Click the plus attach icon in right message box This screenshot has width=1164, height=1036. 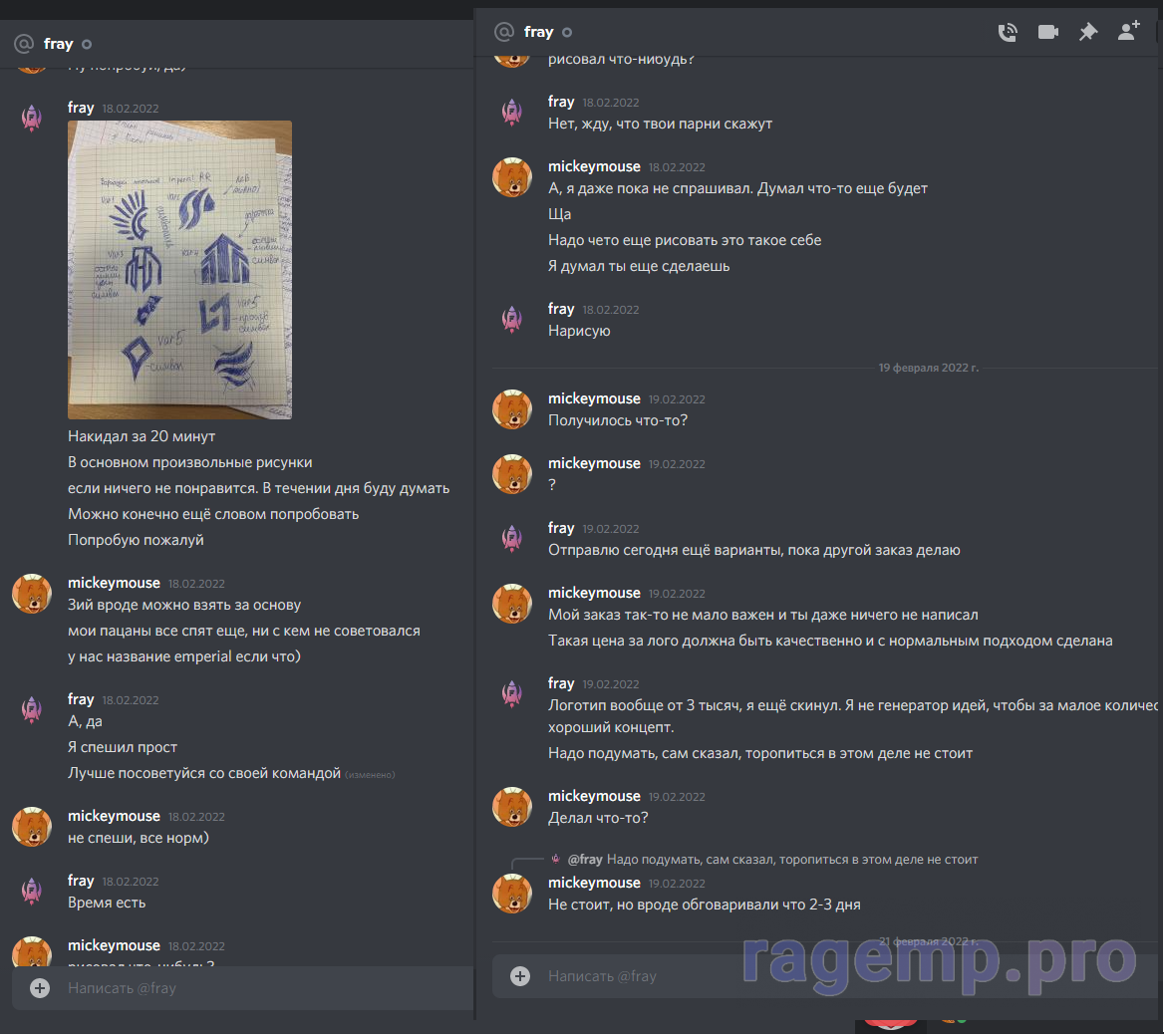coord(520,976)
